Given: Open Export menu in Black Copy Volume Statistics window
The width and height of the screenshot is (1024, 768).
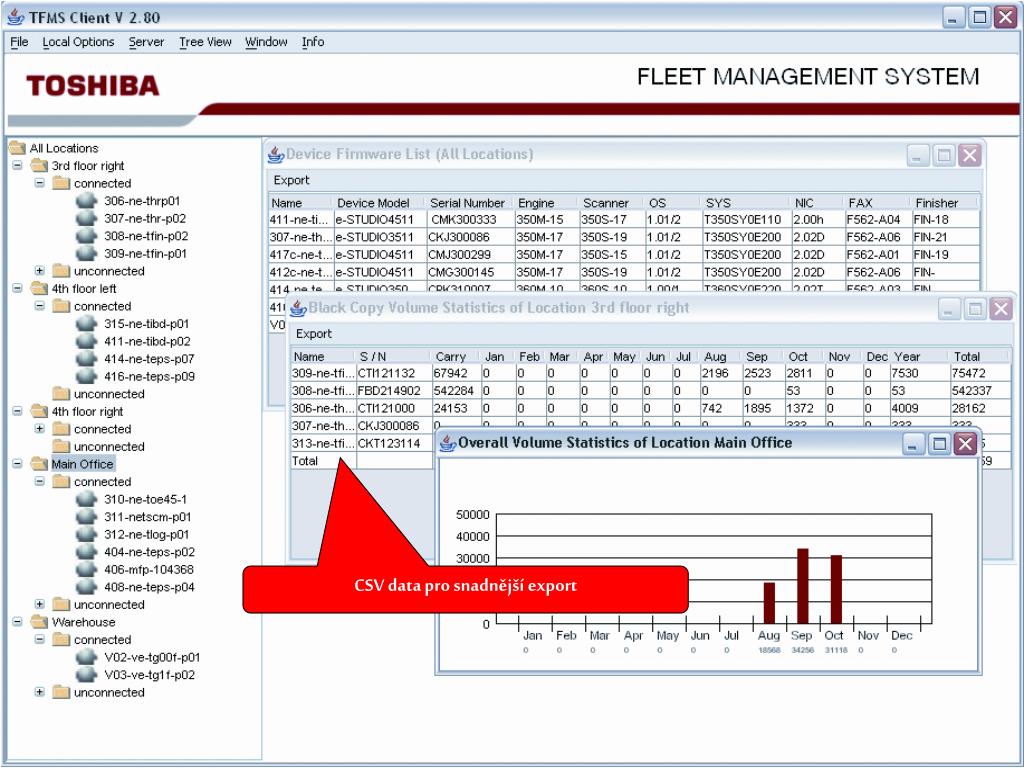Looking at the screenshot, I should [x=314, y=334].
